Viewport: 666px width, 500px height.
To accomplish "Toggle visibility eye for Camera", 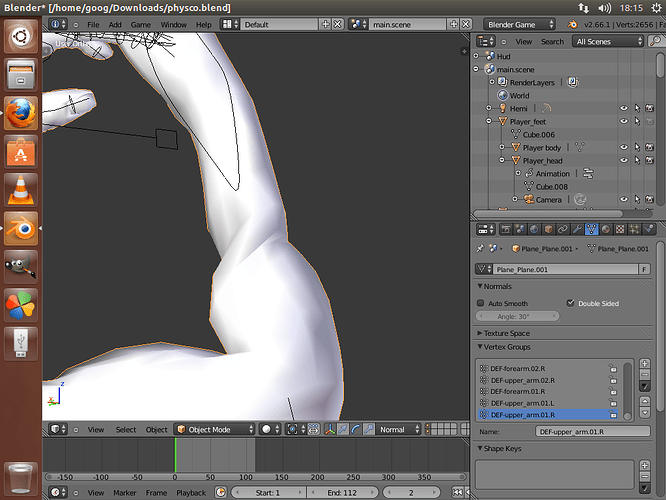I will [624, 199].
